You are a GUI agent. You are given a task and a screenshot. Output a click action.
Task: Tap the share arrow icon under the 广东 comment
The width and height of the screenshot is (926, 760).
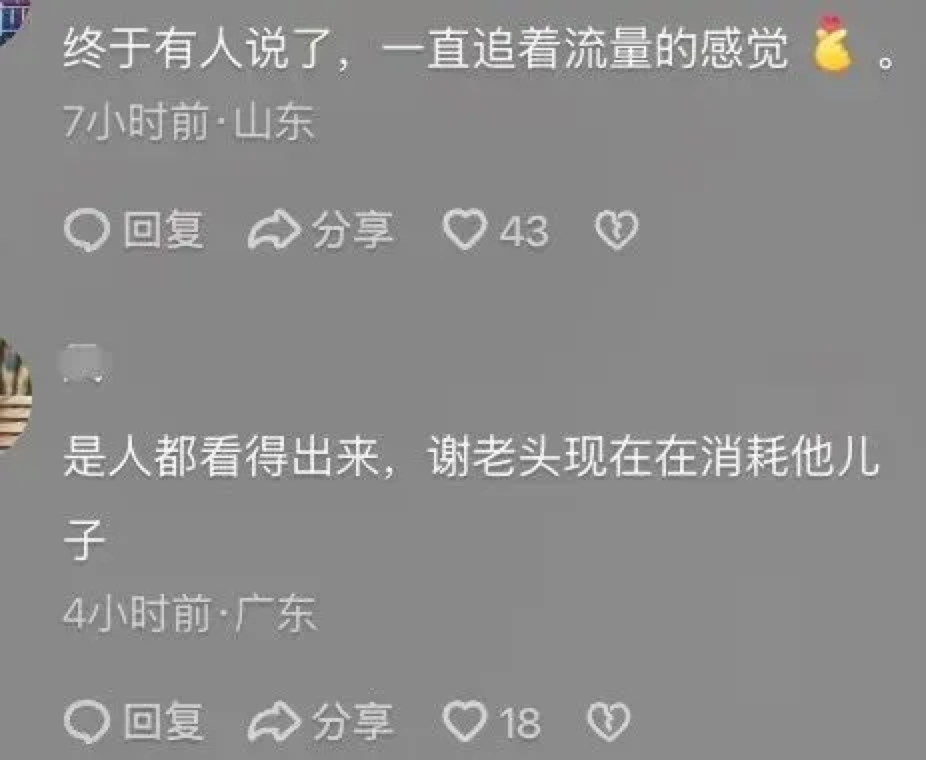tap(274, 722)
